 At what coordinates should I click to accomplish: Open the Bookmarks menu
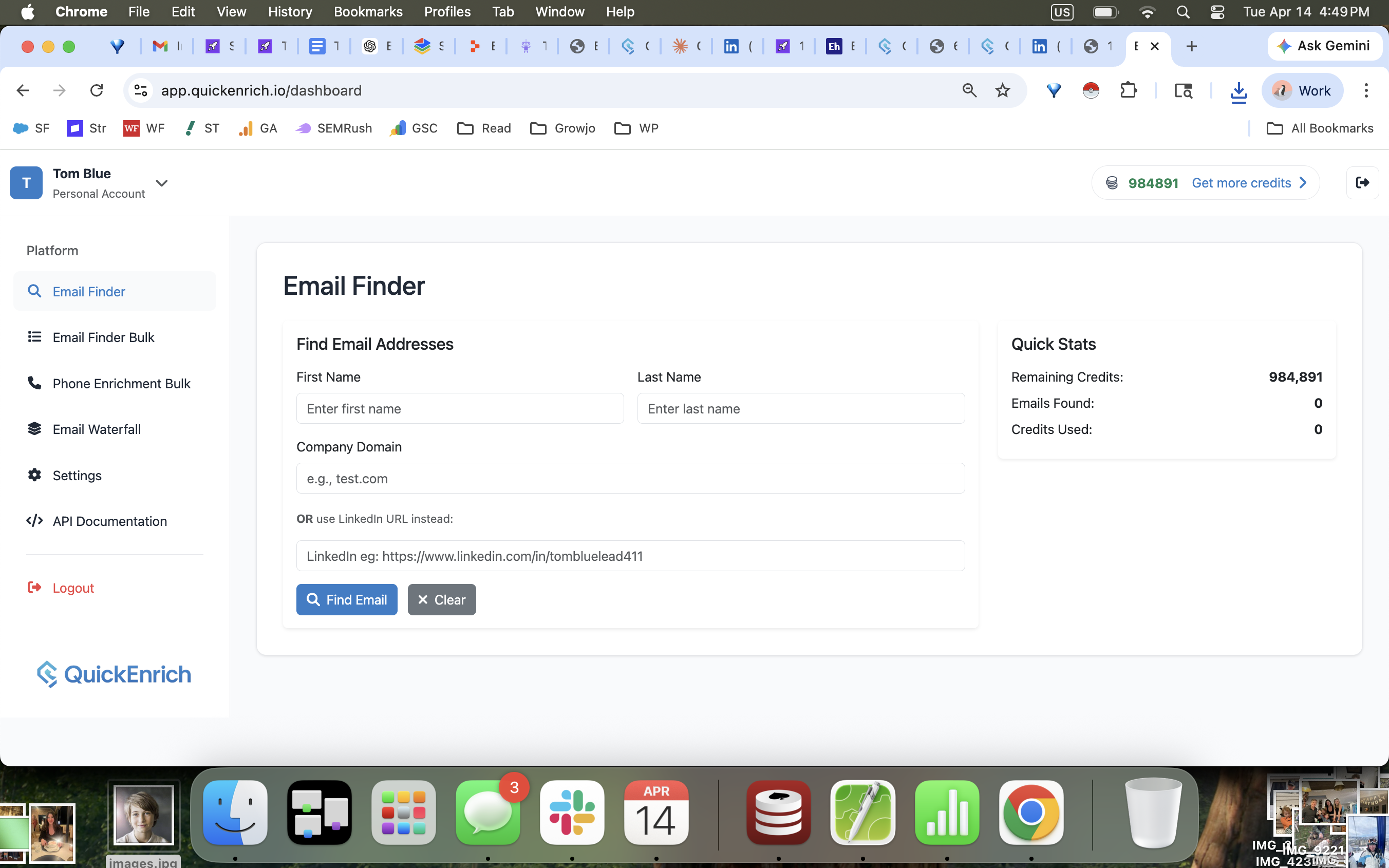[x=368, y=11]
